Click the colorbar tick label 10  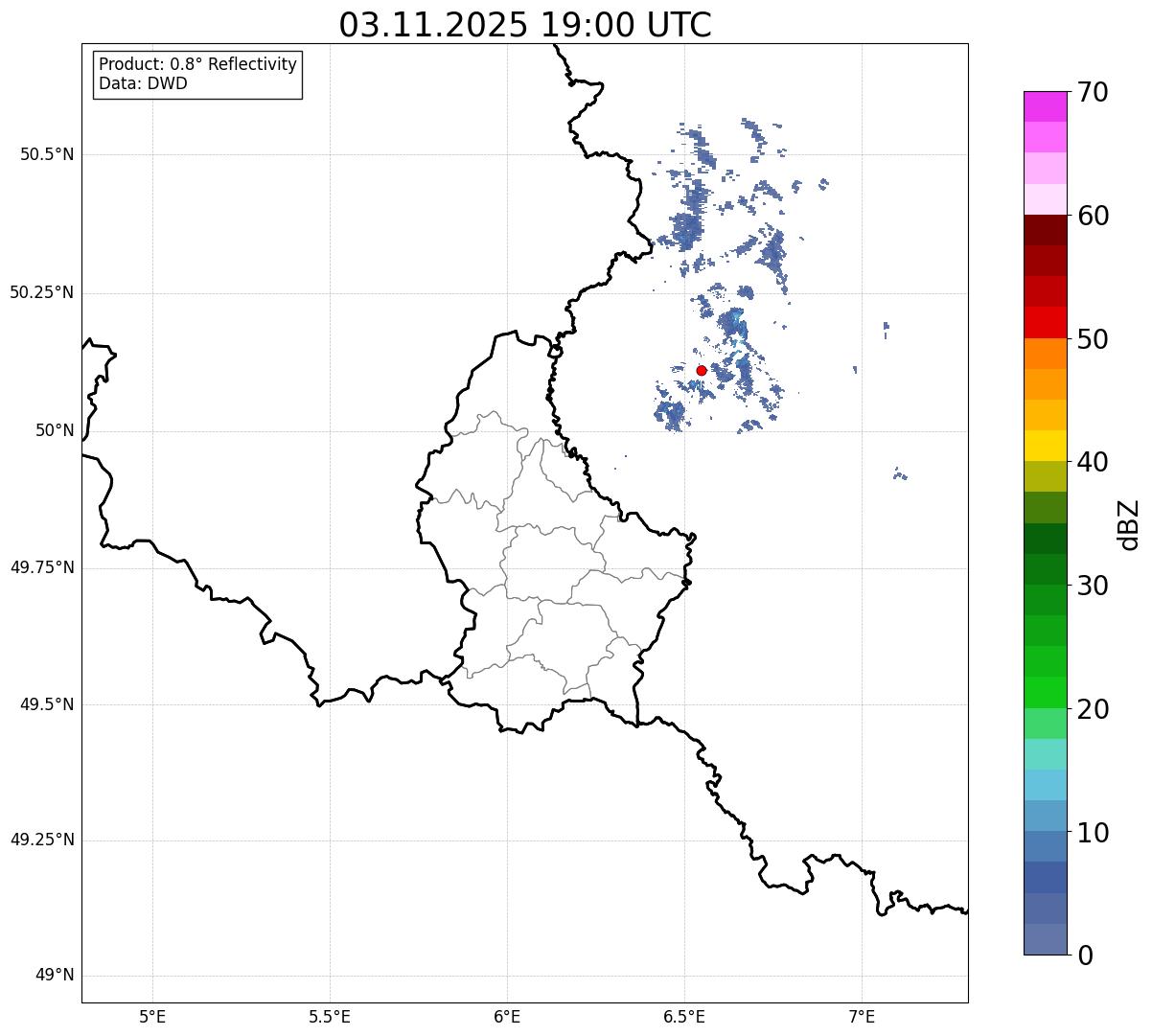pos(1093,832)
